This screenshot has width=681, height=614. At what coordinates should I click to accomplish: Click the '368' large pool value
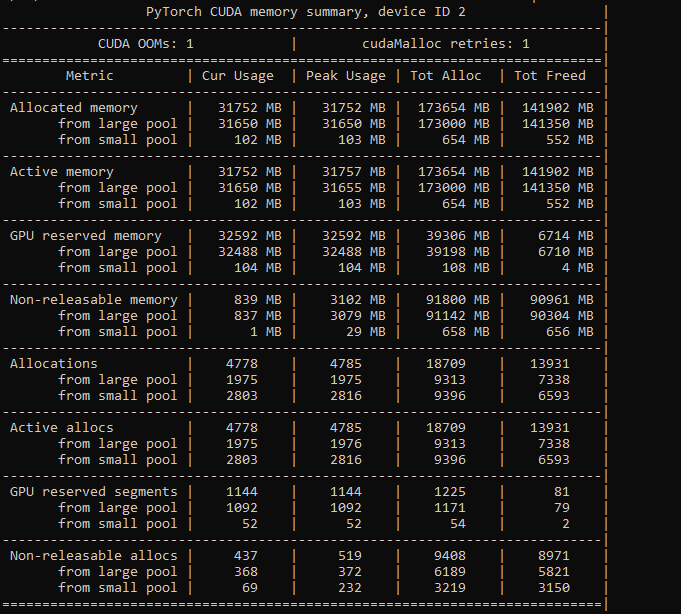(x=246, y=571)
